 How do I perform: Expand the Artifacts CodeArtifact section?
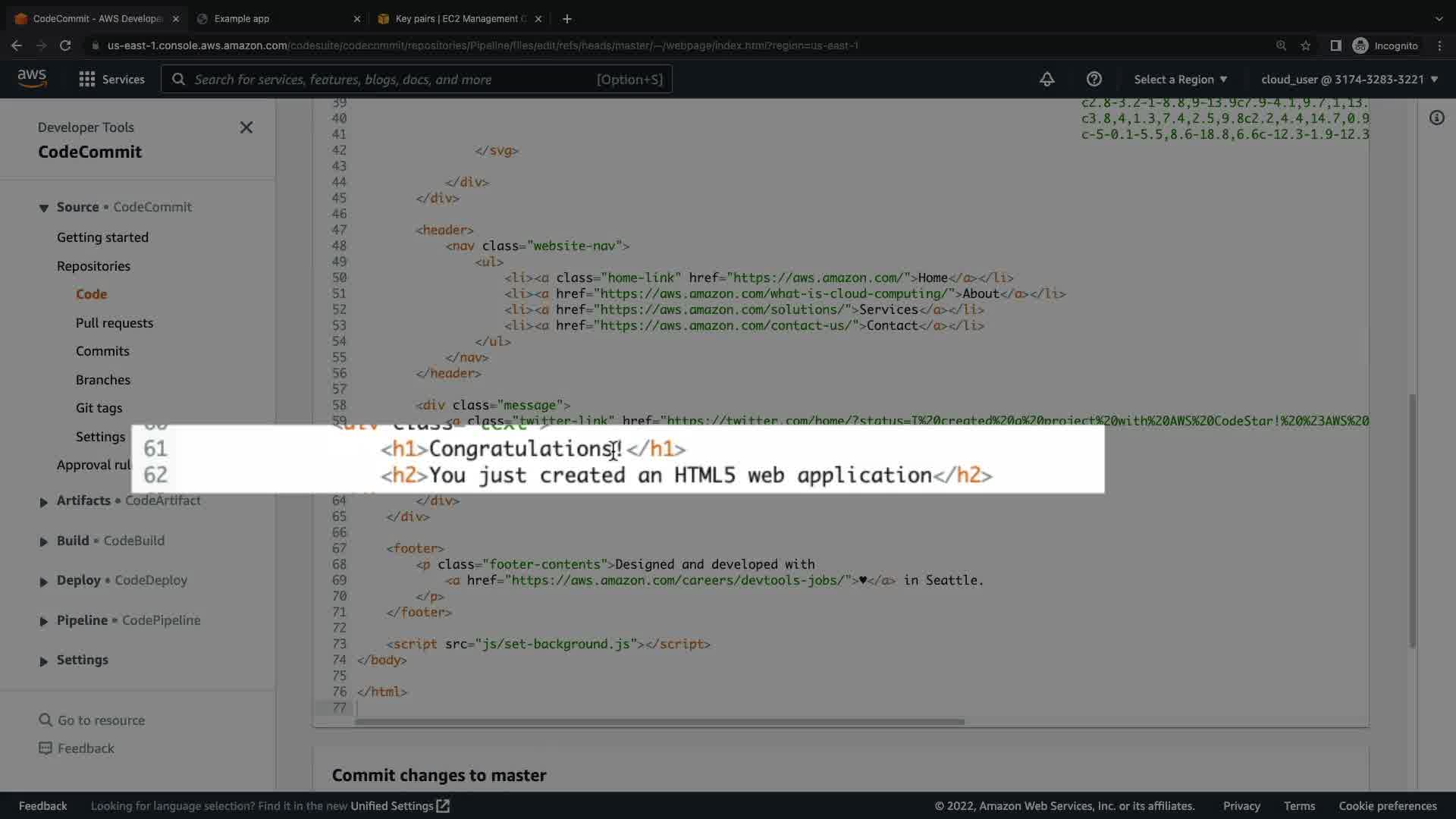click(x=43, y=501)
